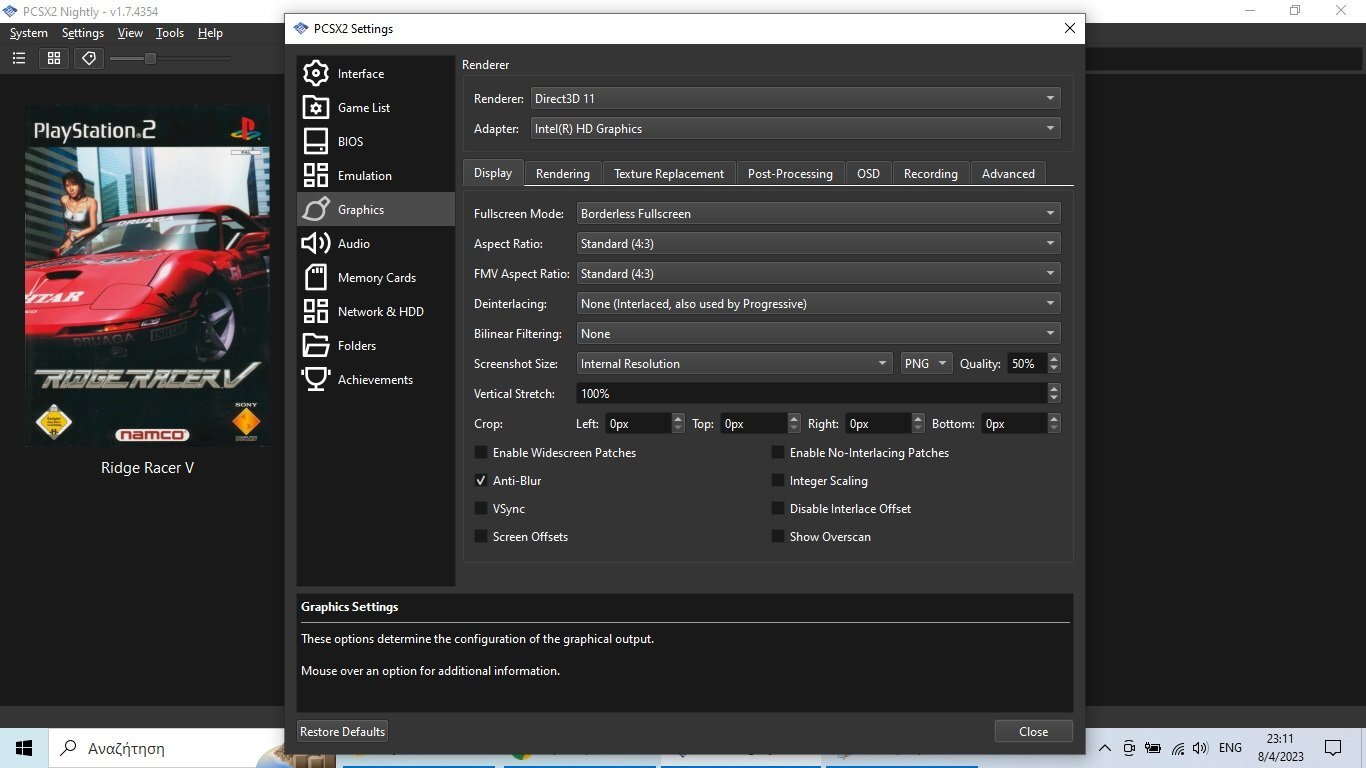Viewport: 1366px width, 768px height.
Task: Switch to Post-Processing tab
Action: point(790,174)
